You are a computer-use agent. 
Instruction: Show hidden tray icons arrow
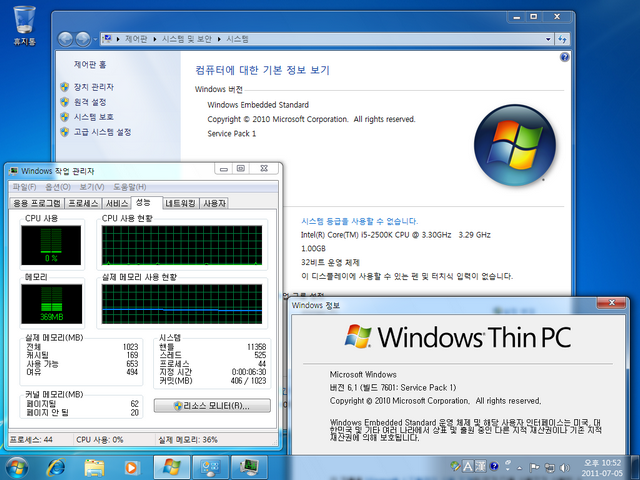pyautogui.click(x=520, y=468)
